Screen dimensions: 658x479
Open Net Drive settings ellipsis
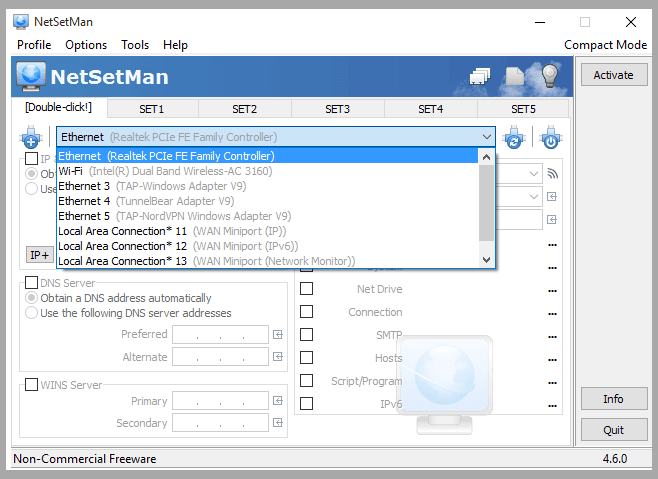point(552,291)
